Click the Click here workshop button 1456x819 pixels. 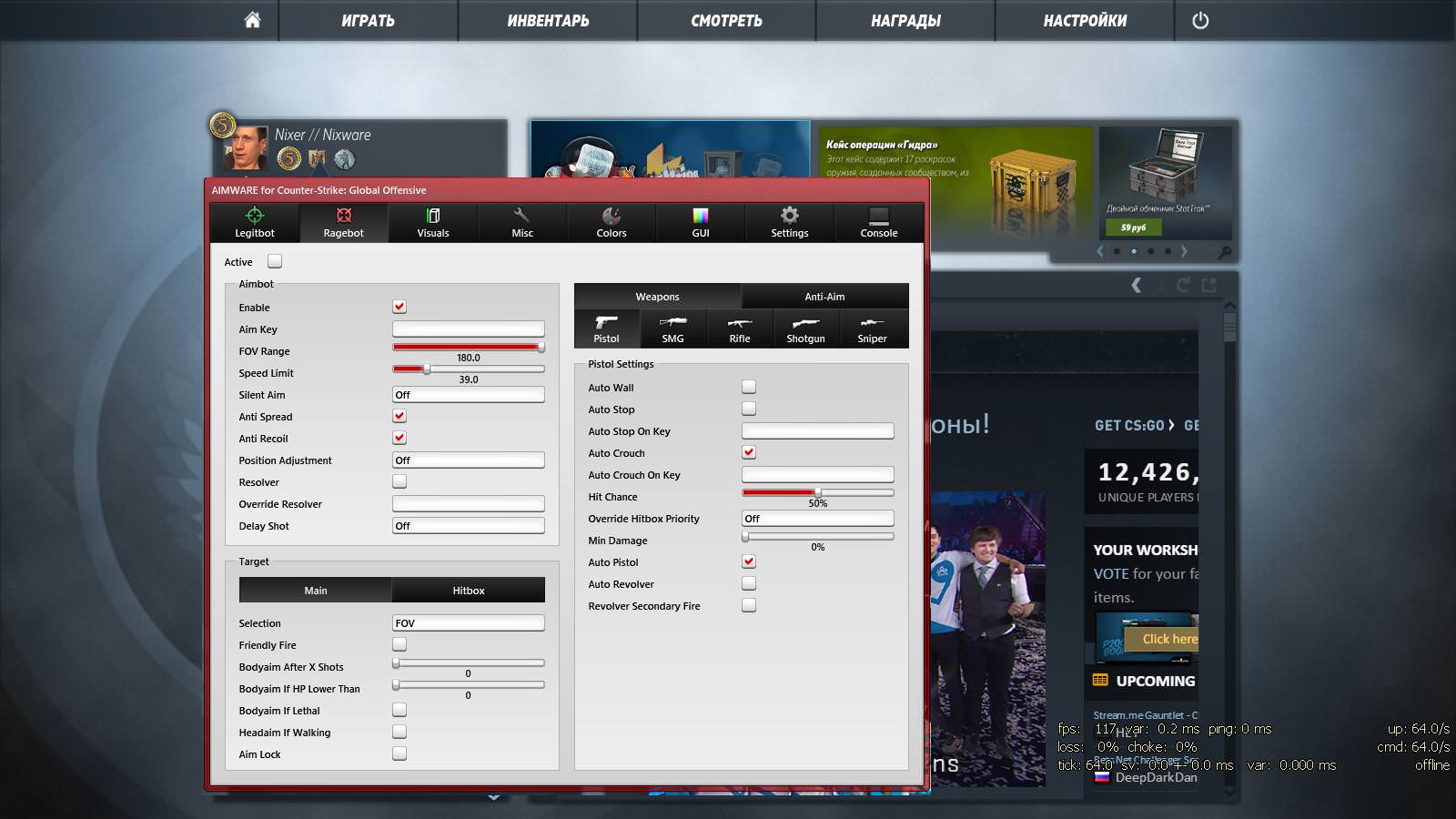1162,639
